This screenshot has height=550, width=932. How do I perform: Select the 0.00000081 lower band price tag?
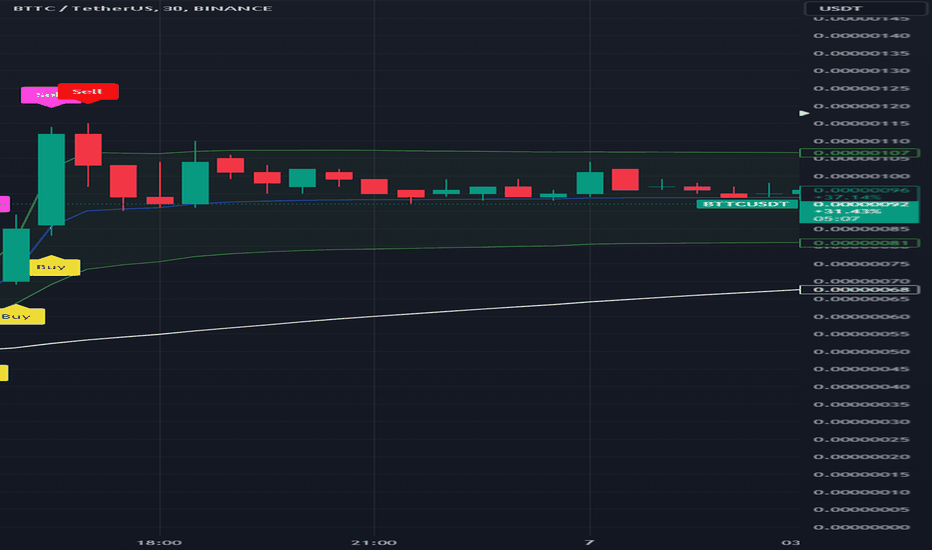click(859, 243)
